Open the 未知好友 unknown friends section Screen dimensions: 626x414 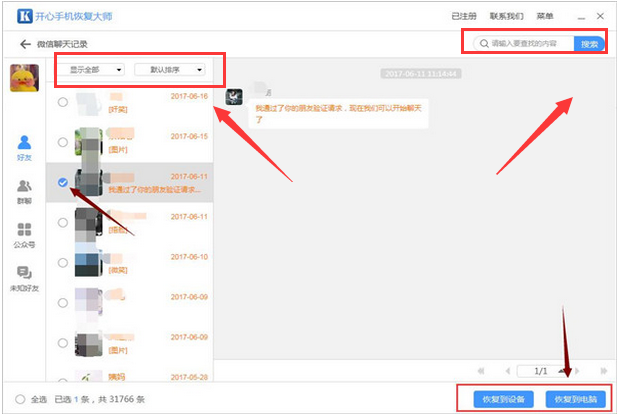click(x=24, y=279)
